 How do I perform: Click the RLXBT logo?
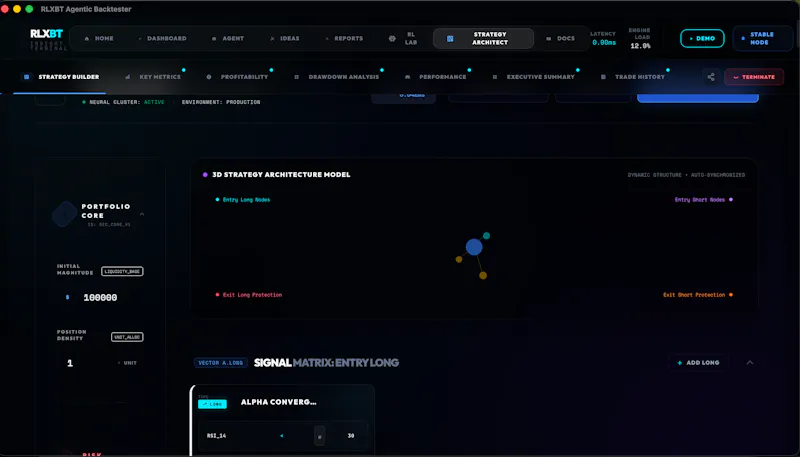click(x=46, y=34)
